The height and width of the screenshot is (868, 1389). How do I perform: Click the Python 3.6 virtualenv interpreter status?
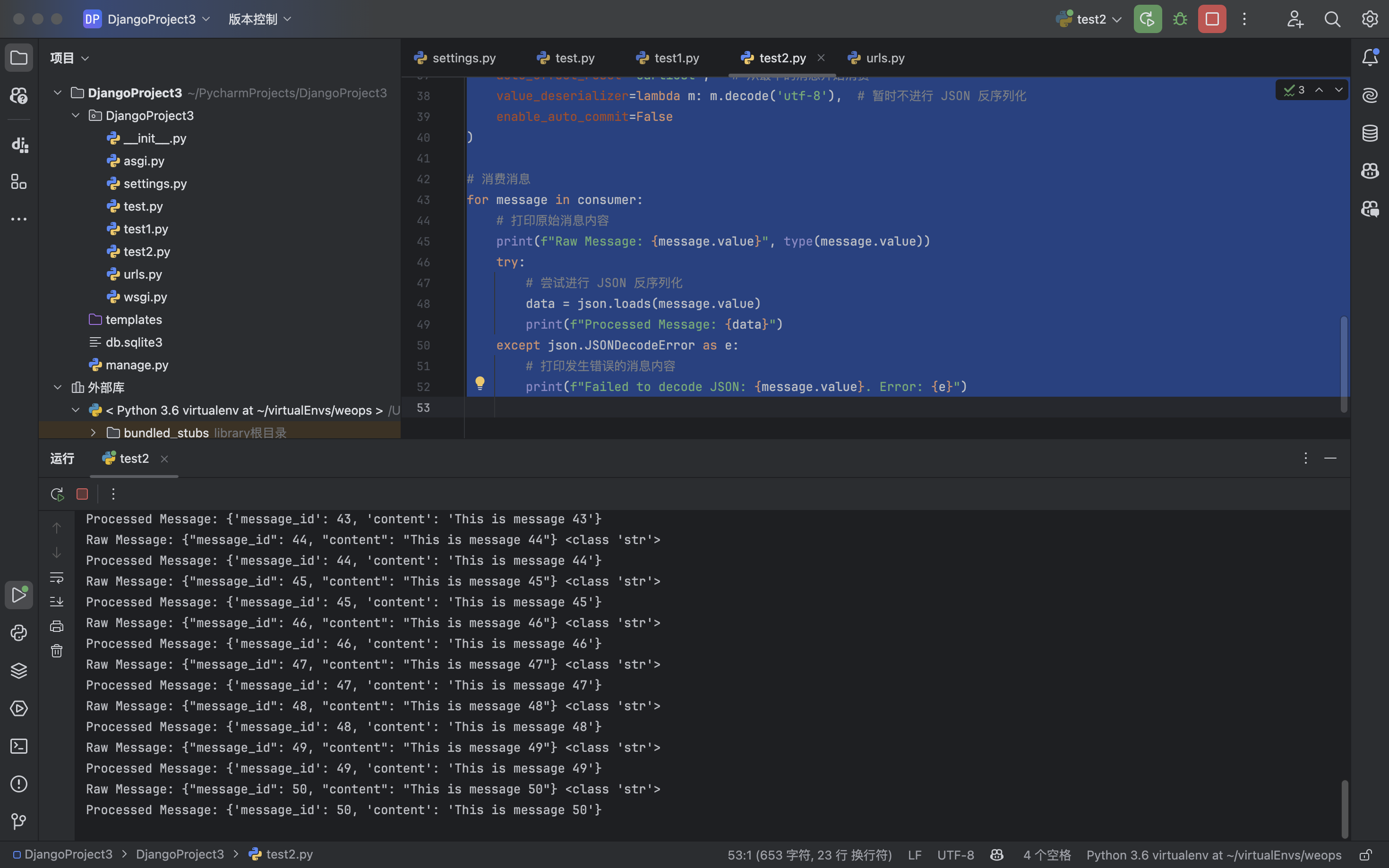[1213, 855]
